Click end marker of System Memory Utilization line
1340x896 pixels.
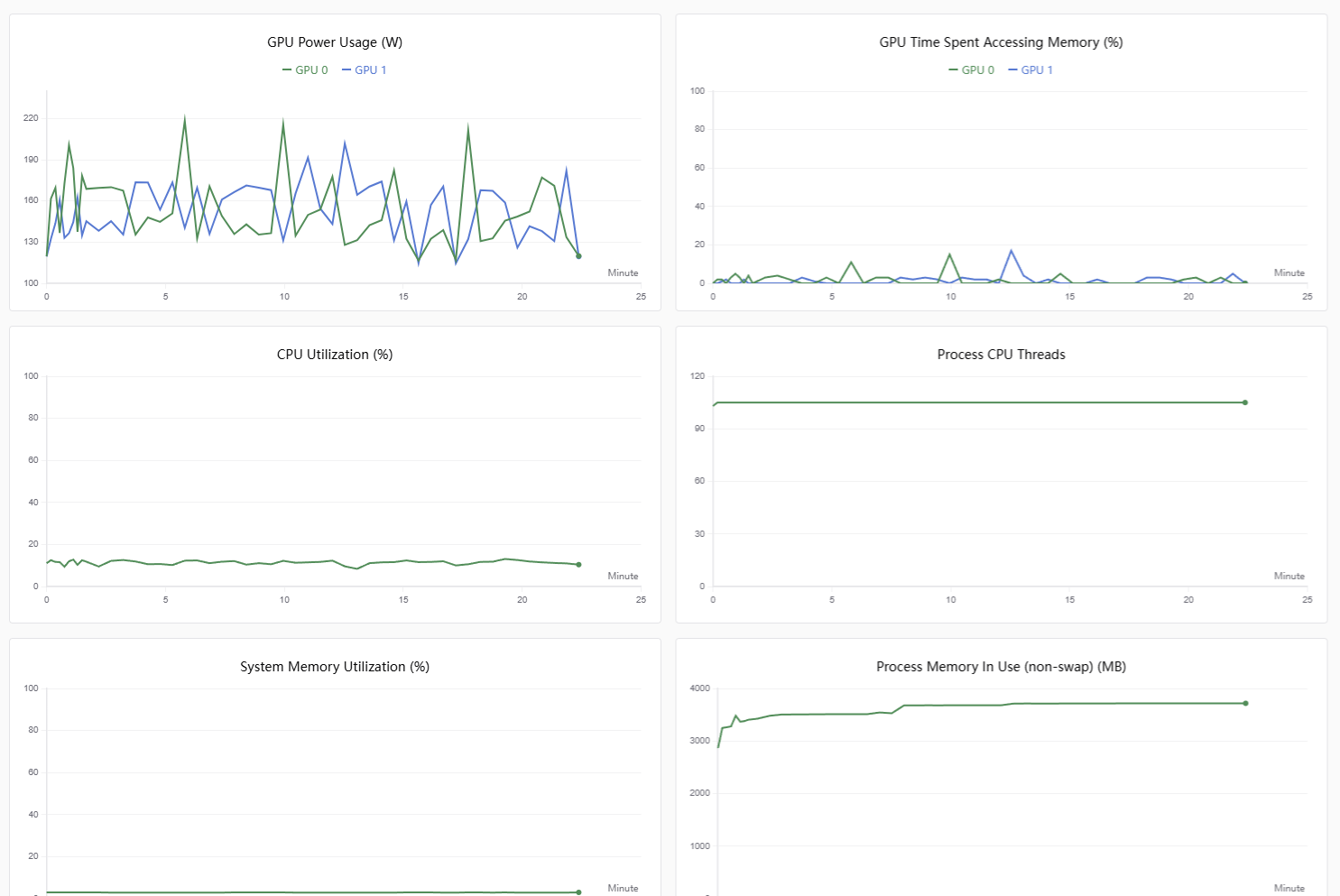[x=578, y=892]
